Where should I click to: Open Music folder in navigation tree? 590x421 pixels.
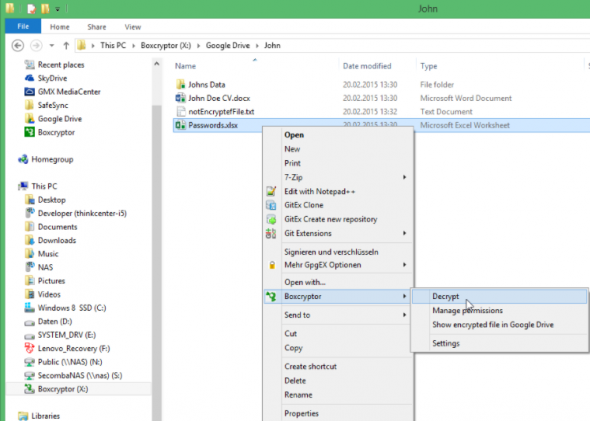click(x=48, y=254)
